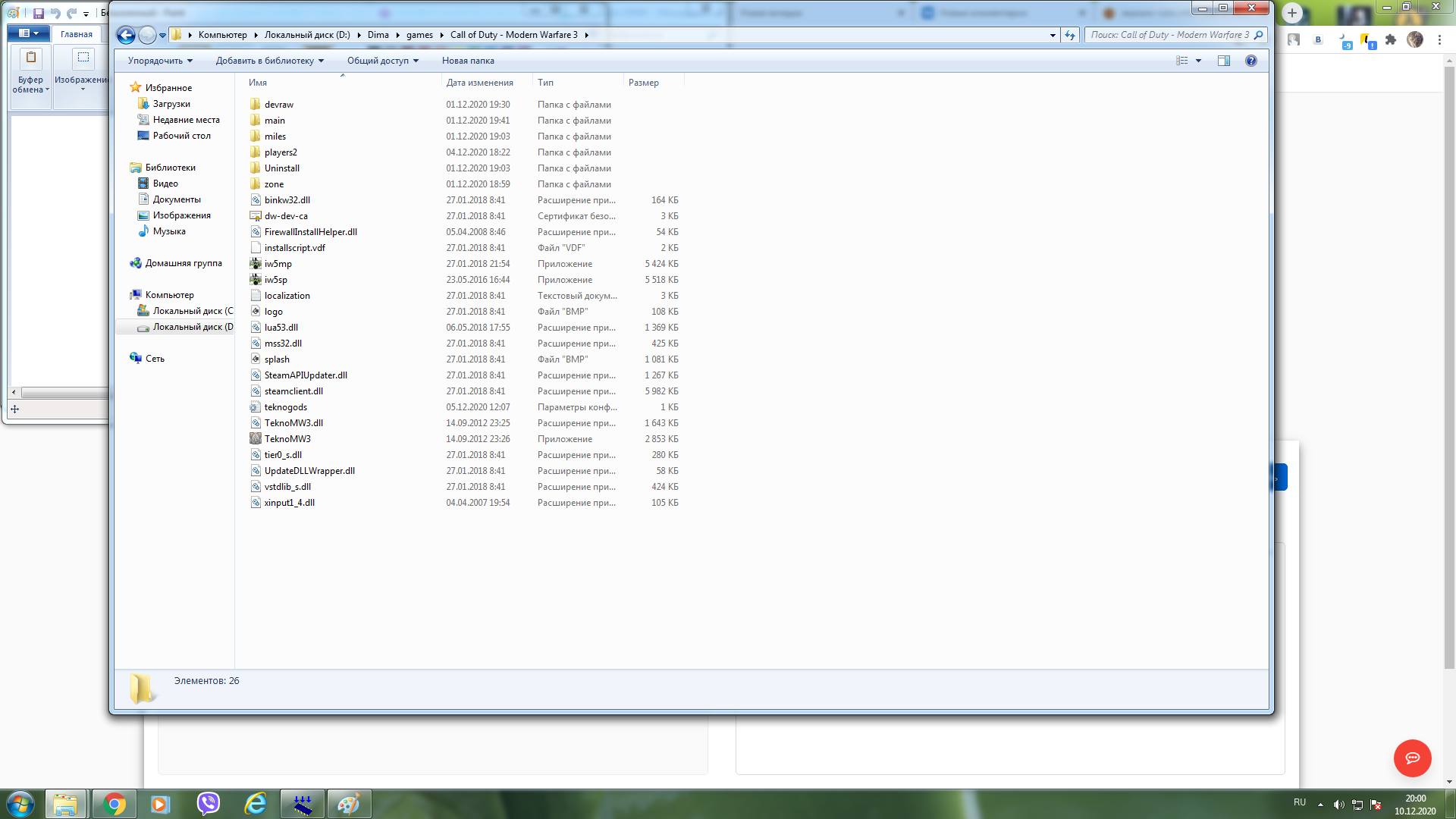Open the Общий доступ menu

[382, 61]
